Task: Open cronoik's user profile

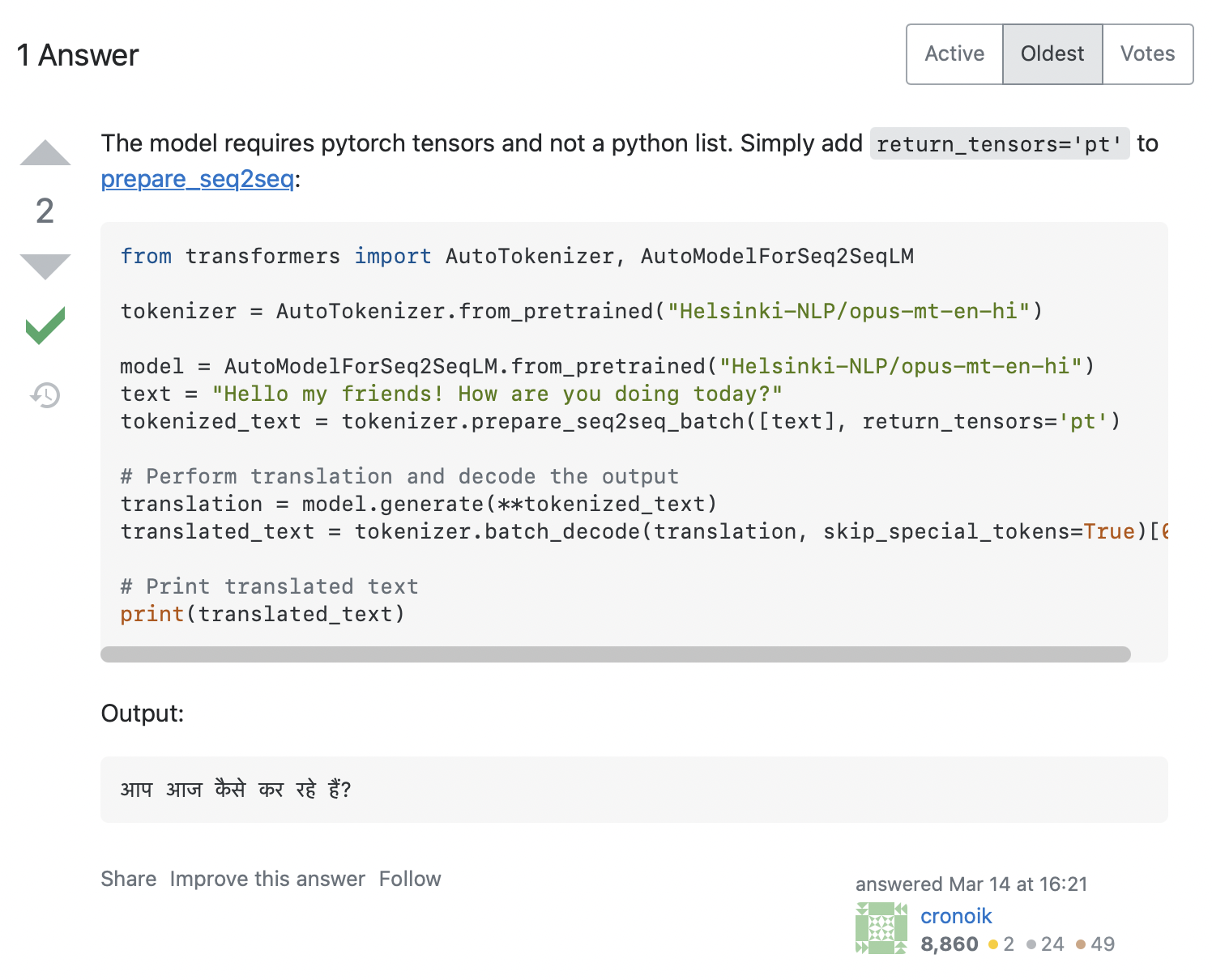Action: point(956,916)
